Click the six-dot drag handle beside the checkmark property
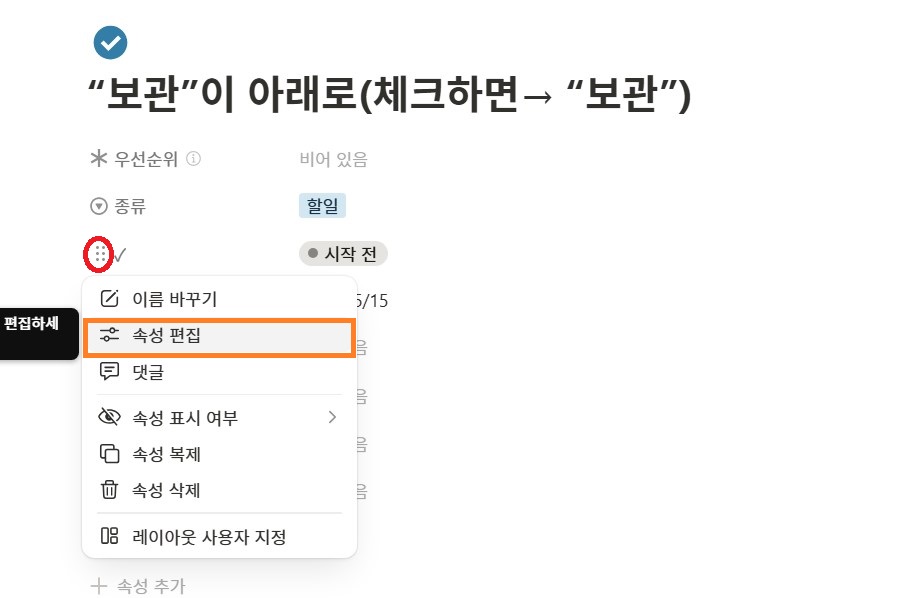The width and height of the screenshot is (909, 598). point(99,254)
